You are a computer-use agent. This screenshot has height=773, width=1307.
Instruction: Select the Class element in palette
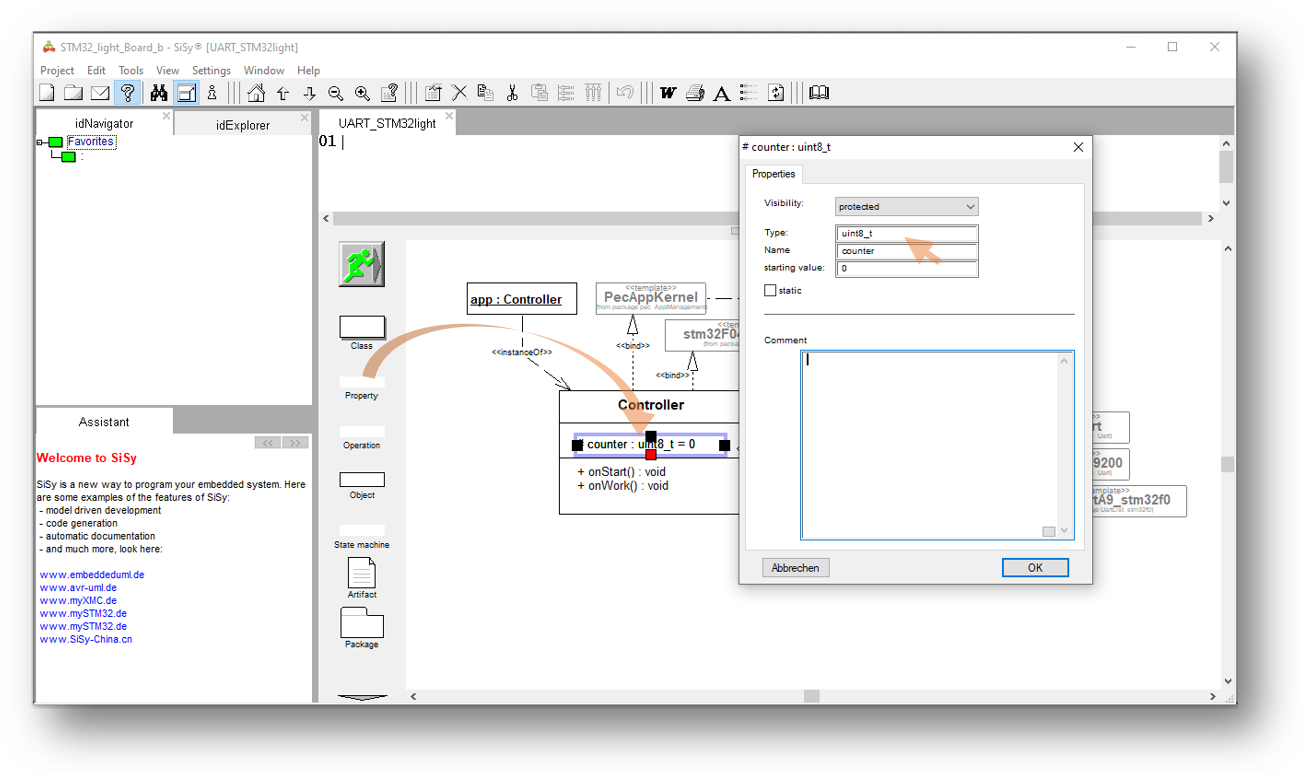tap(361, 328)
